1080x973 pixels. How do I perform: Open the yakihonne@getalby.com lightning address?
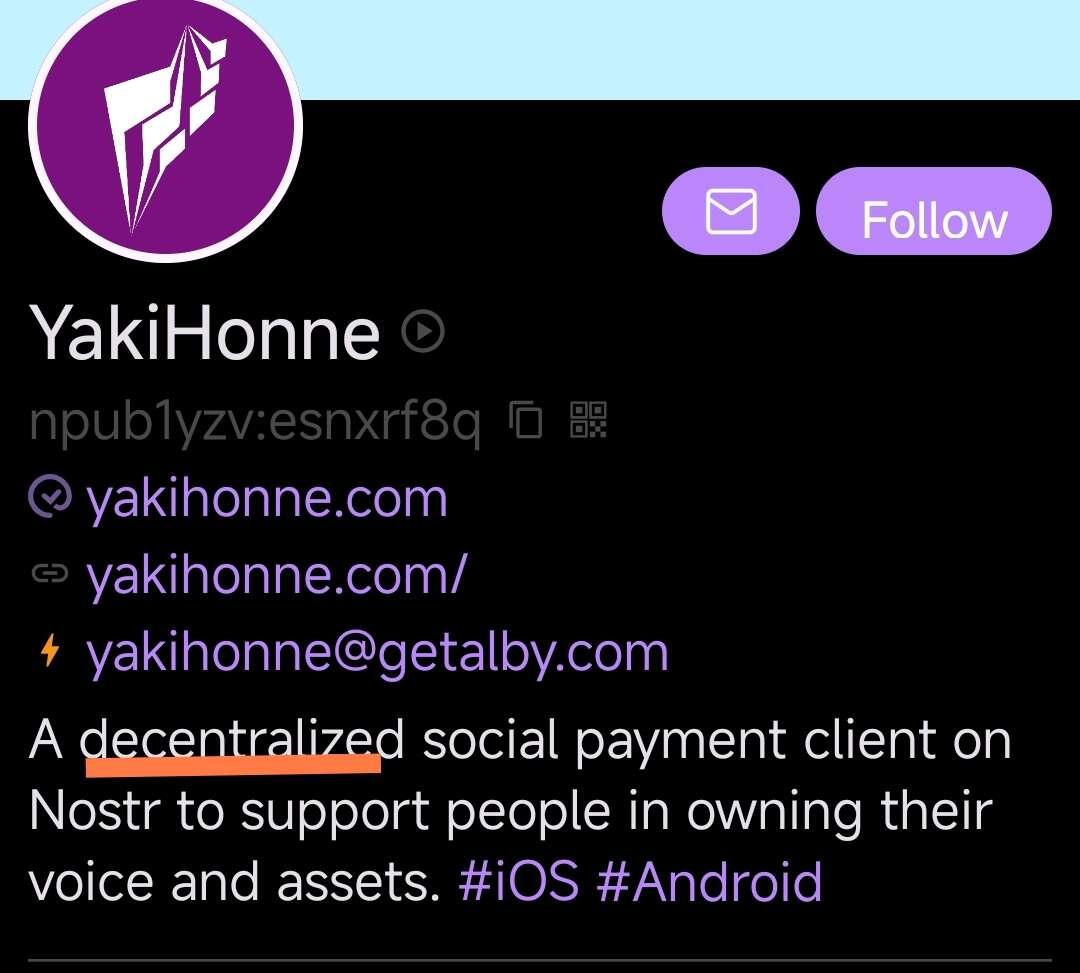[377, 653]
